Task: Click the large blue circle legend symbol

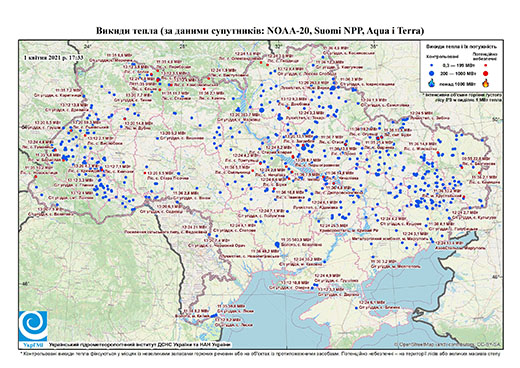Action: coord(431,73)
